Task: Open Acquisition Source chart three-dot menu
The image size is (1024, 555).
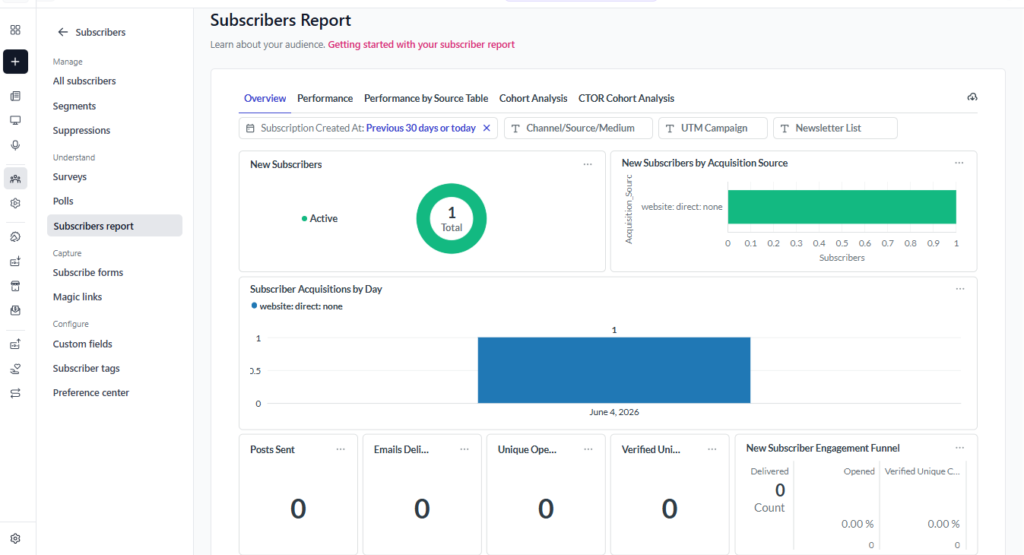Action: [x=959, y=163]
